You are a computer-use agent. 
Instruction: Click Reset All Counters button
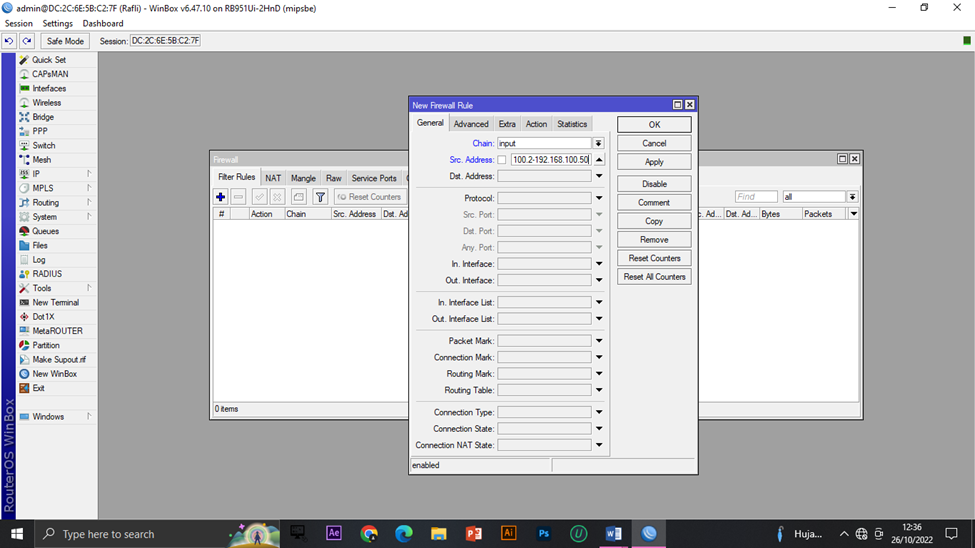(654, 277)
